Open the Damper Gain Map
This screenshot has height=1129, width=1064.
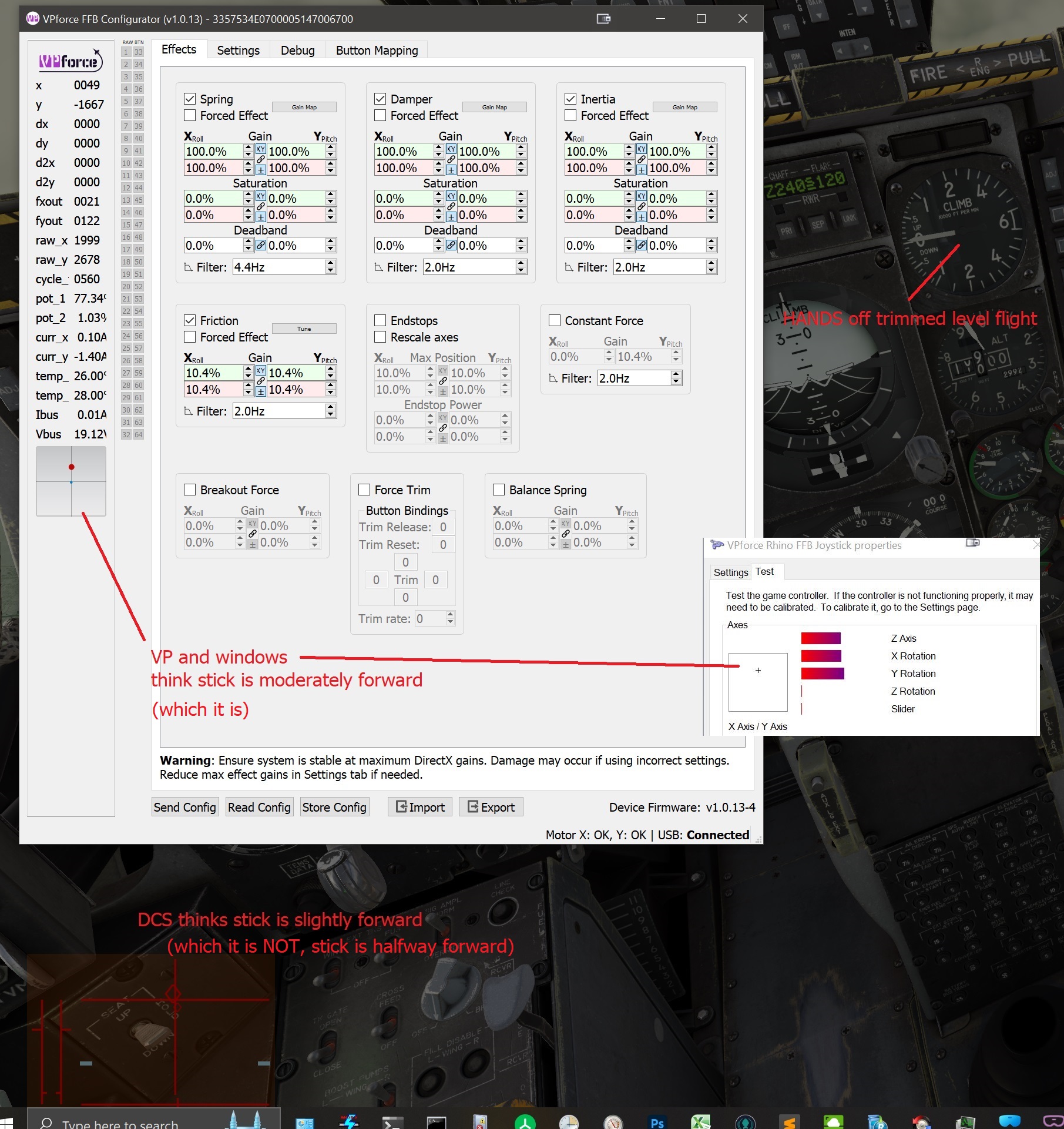click(495, 107)
